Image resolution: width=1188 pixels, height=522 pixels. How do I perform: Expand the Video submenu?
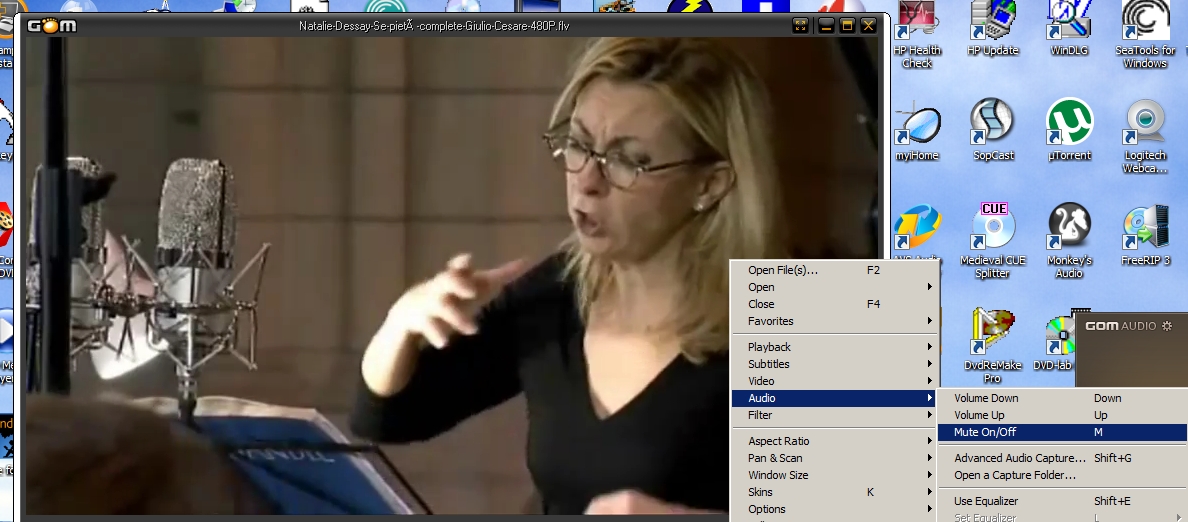click(834, 381)
